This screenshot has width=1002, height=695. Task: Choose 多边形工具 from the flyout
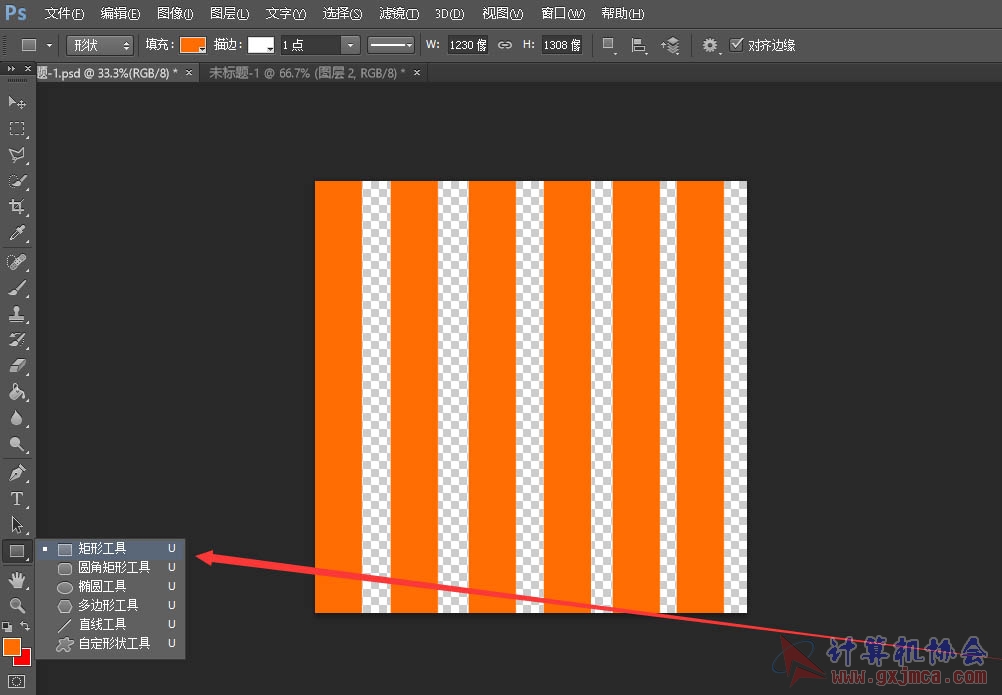pyautogui.click(x=111, y=605)
